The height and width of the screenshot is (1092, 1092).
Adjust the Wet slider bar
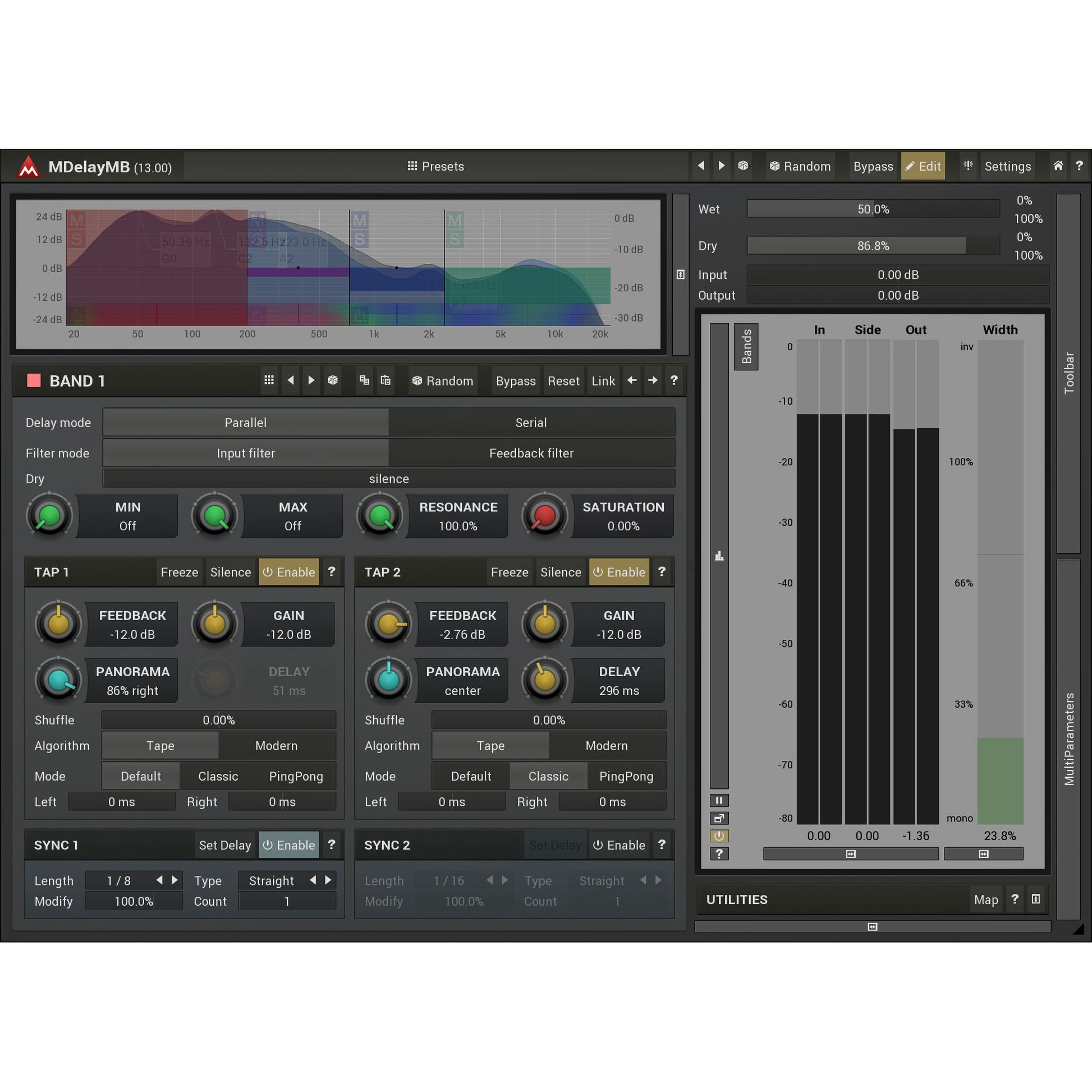click(x=873, y=209)
